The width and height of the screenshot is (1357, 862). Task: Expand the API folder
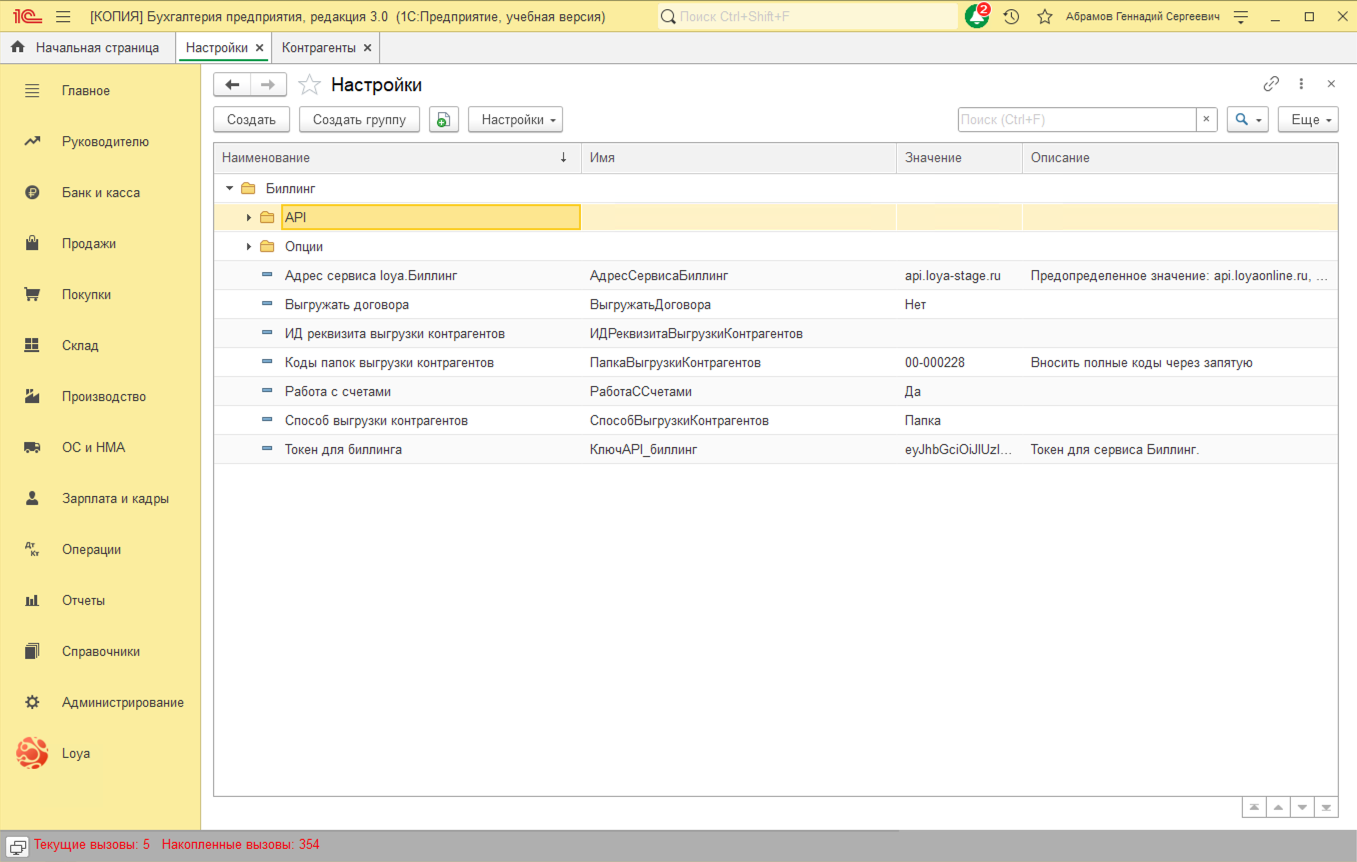pos(249,217)
